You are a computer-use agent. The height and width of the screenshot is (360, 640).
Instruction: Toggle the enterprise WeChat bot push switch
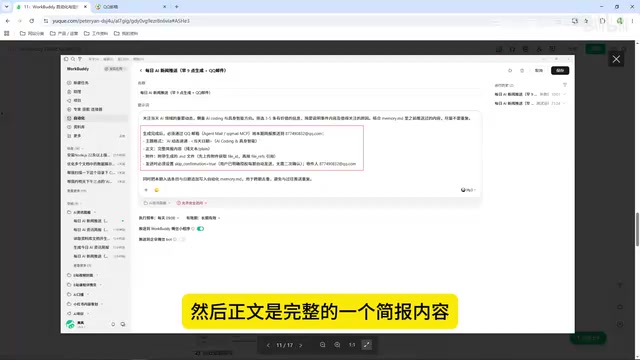tap(182, 239)
